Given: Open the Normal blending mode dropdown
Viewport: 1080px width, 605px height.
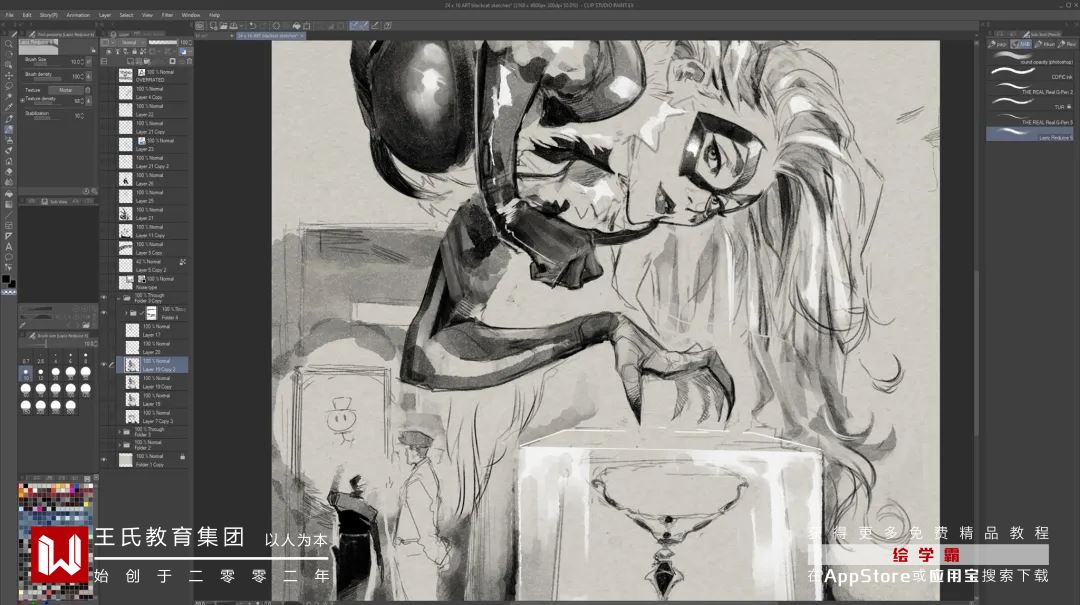Looking at the screenshot, I should pyautogui.click(x=131, y=42).
